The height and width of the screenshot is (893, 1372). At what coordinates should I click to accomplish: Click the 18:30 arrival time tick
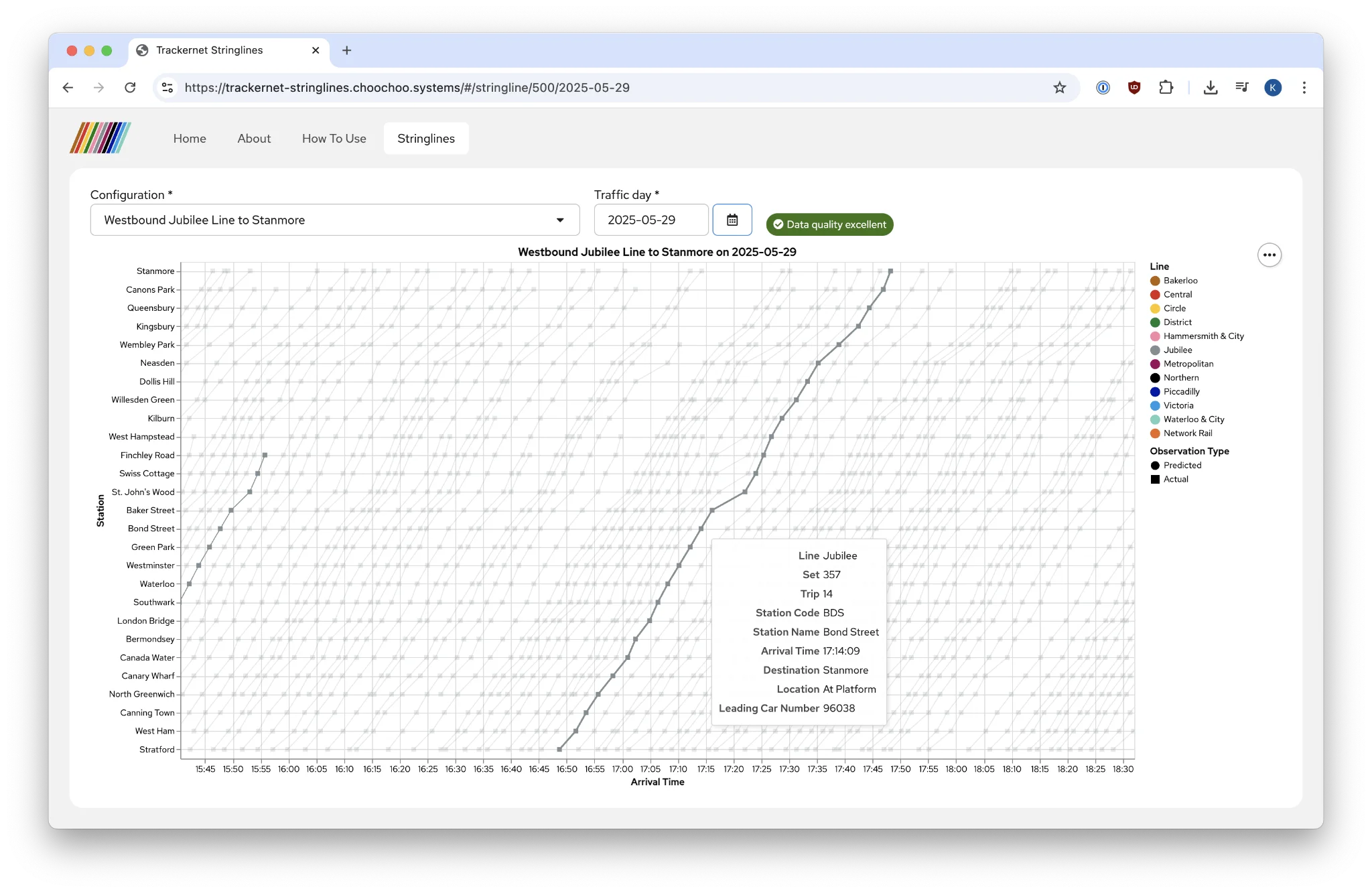click(1123, 769)
